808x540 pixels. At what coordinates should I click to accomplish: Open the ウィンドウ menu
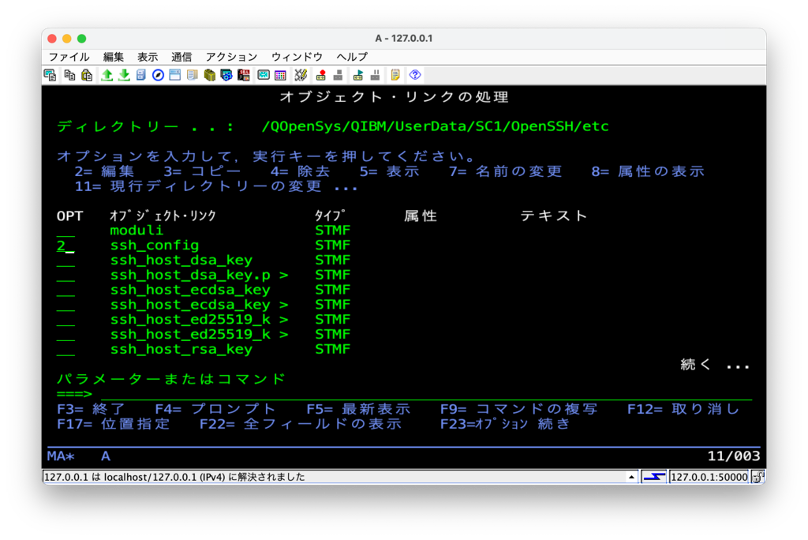(297, 57)
